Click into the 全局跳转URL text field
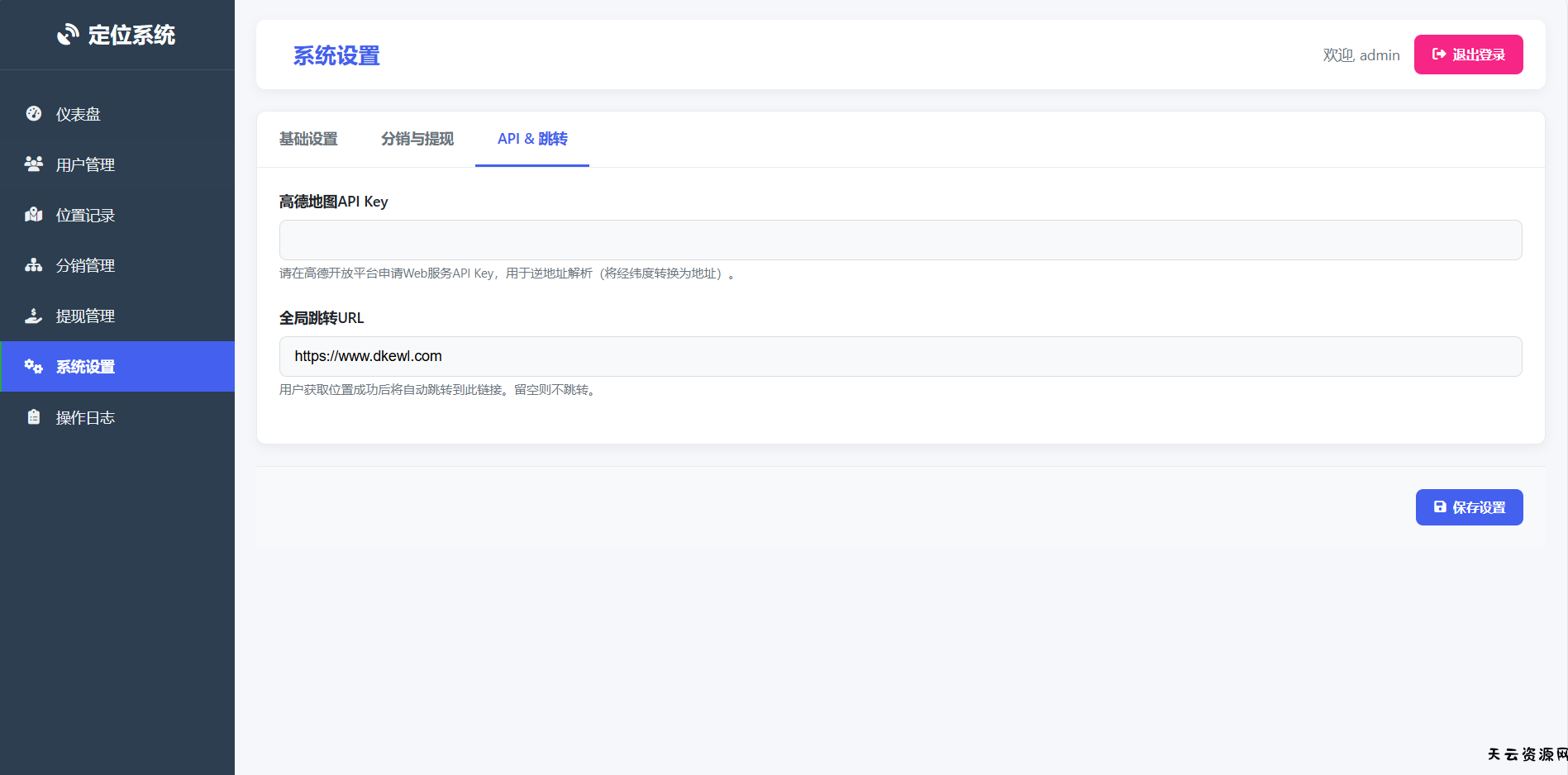The width and height of the screenshot is (1568, 775). point(900,356)
